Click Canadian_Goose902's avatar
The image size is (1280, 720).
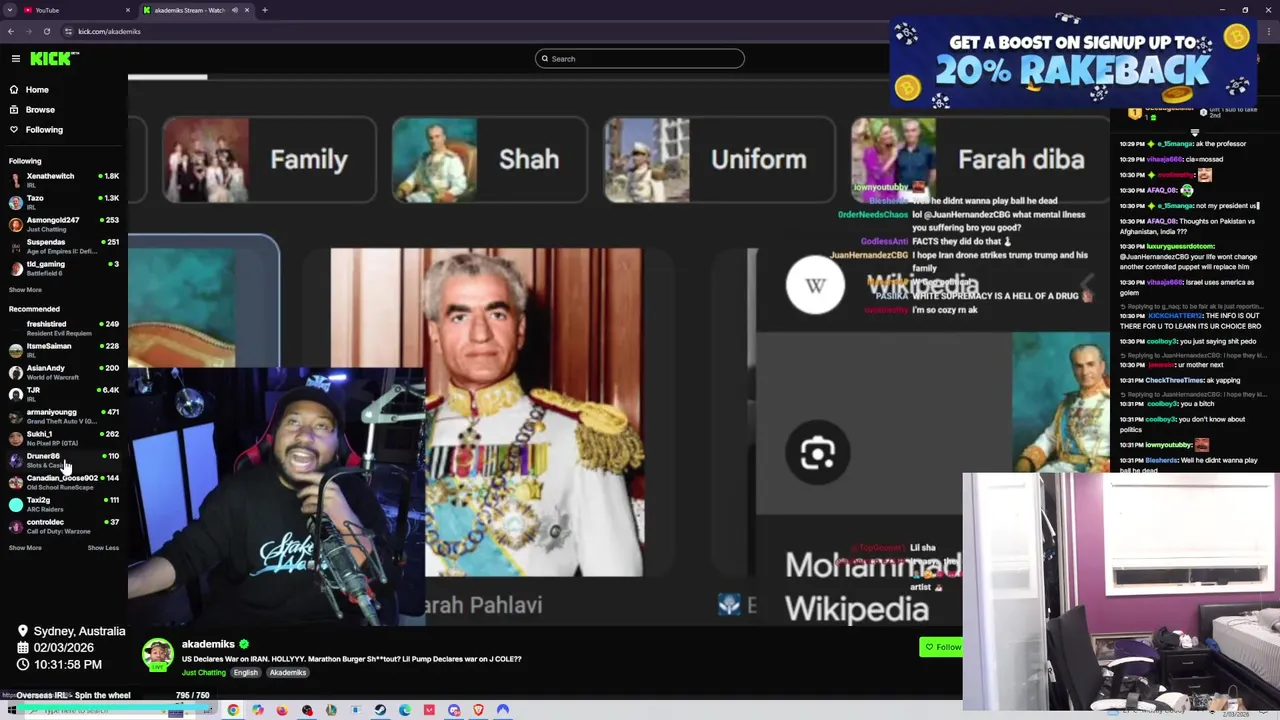tap(16, 482)
